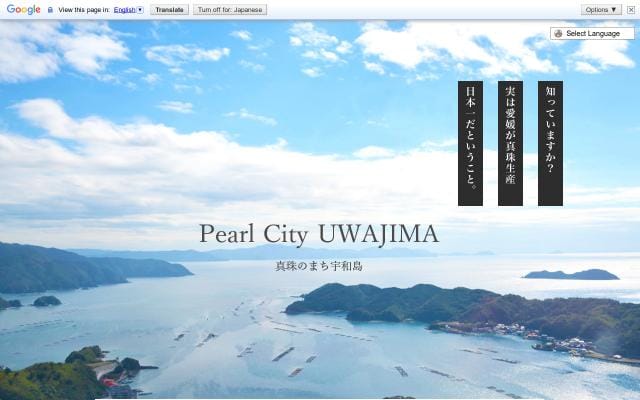
Task: Click the English language link
Action: (x=124, y=9)
